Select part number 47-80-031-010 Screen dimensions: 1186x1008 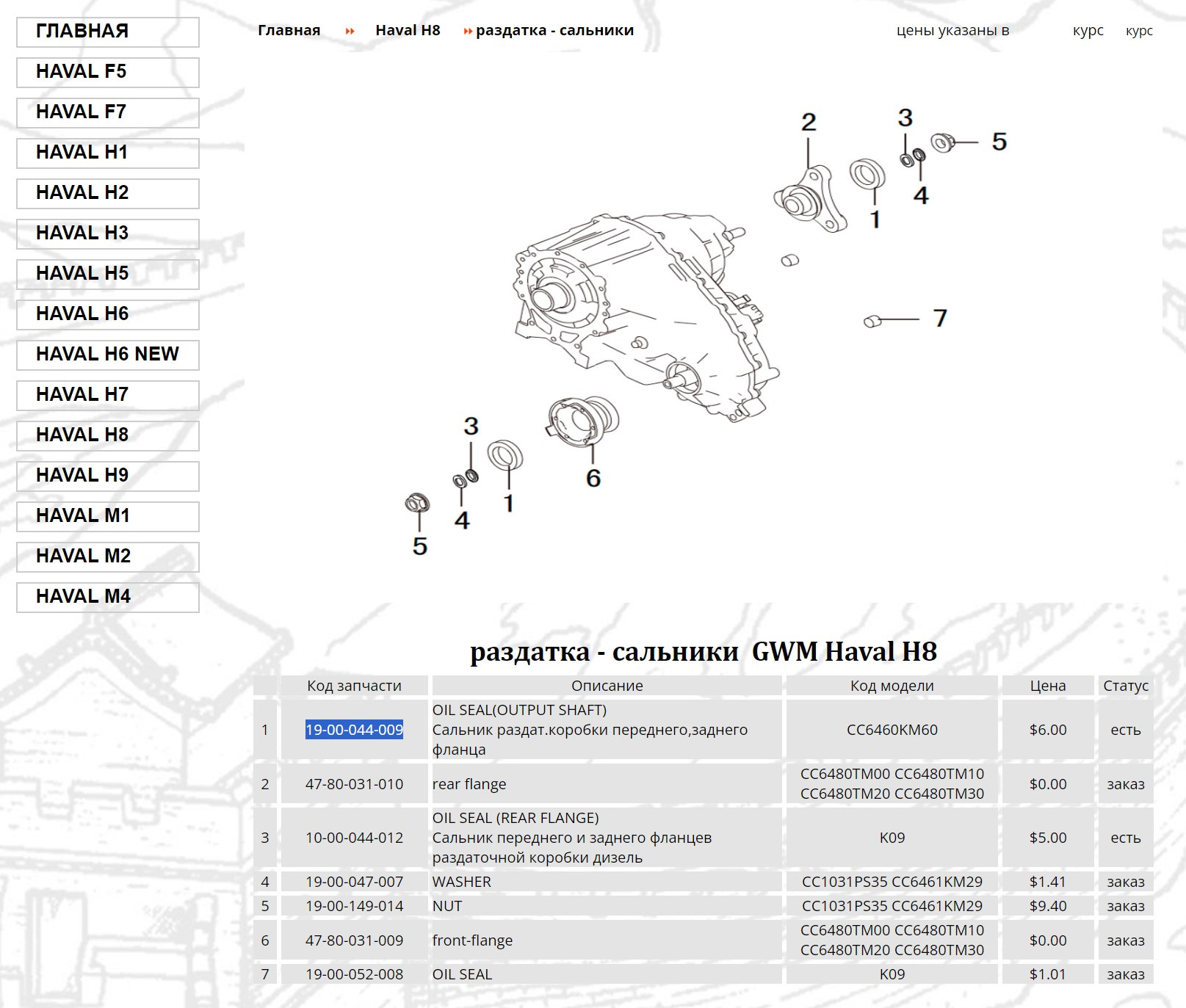coord(354,784)
